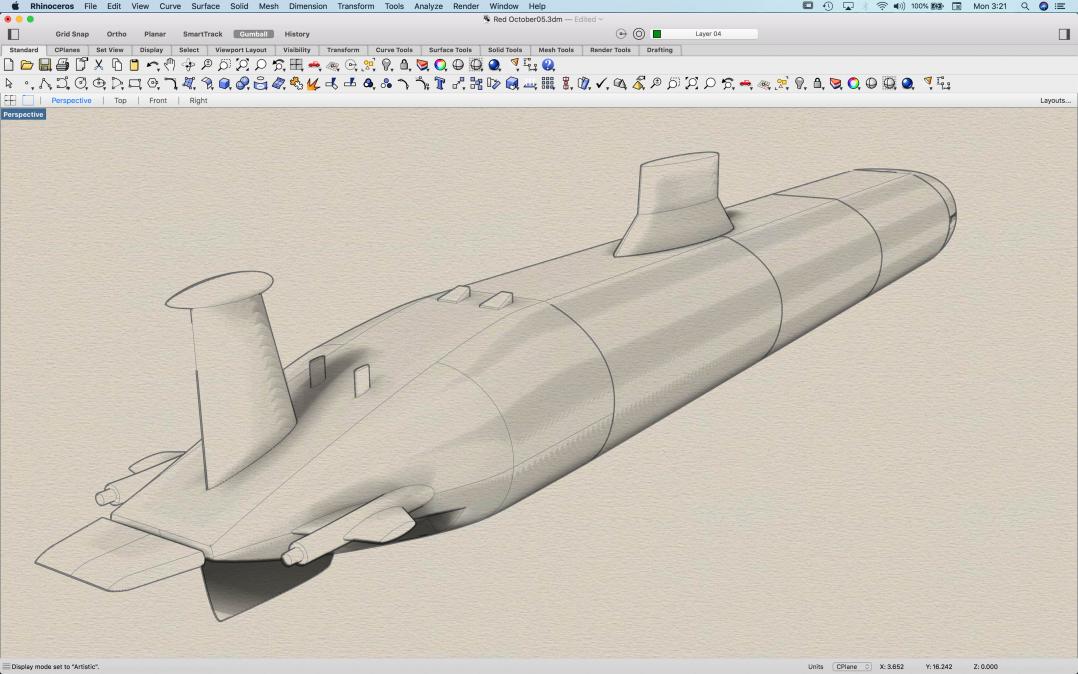
Task: Switch to the Mesh Tools tab
Action: click(x=556, y=50)
